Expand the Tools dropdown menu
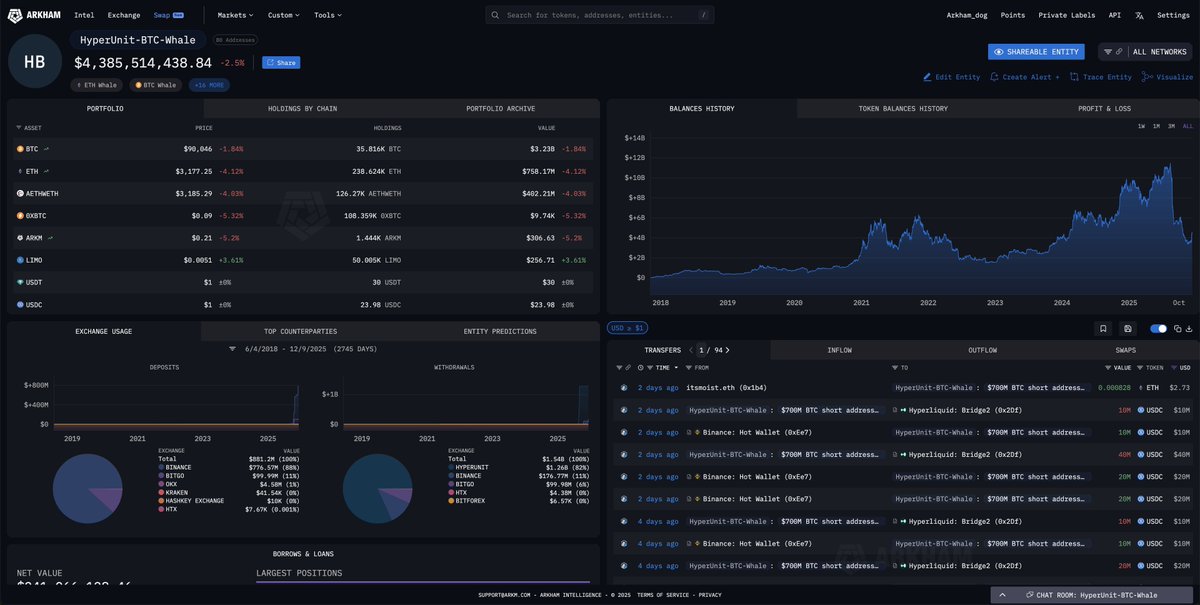The height and width of the screenshot is (605, 1200). (327, 15)
